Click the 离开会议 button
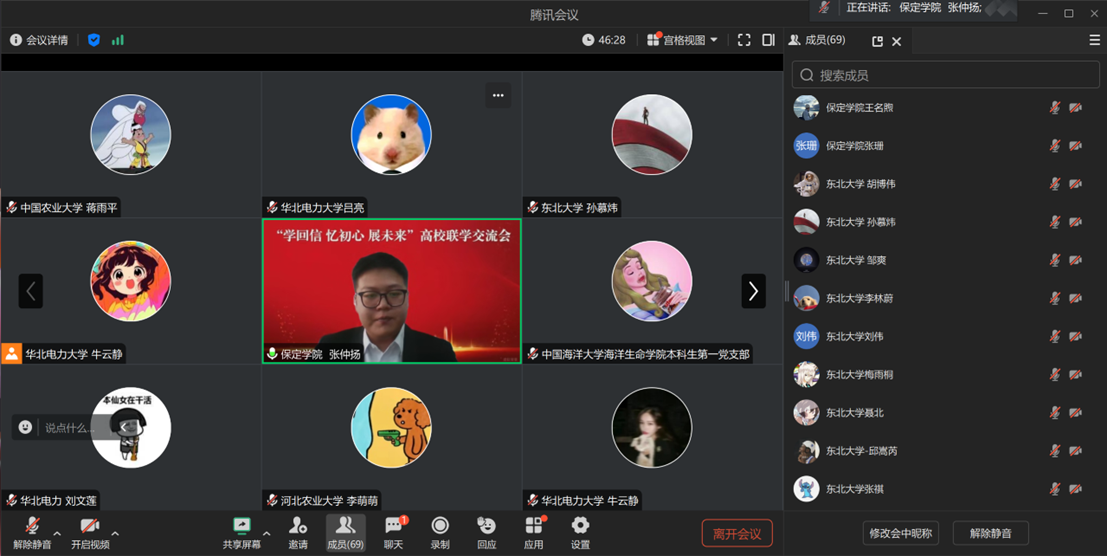Screen dimensions: 1107x556 click(x=737, y=533)
